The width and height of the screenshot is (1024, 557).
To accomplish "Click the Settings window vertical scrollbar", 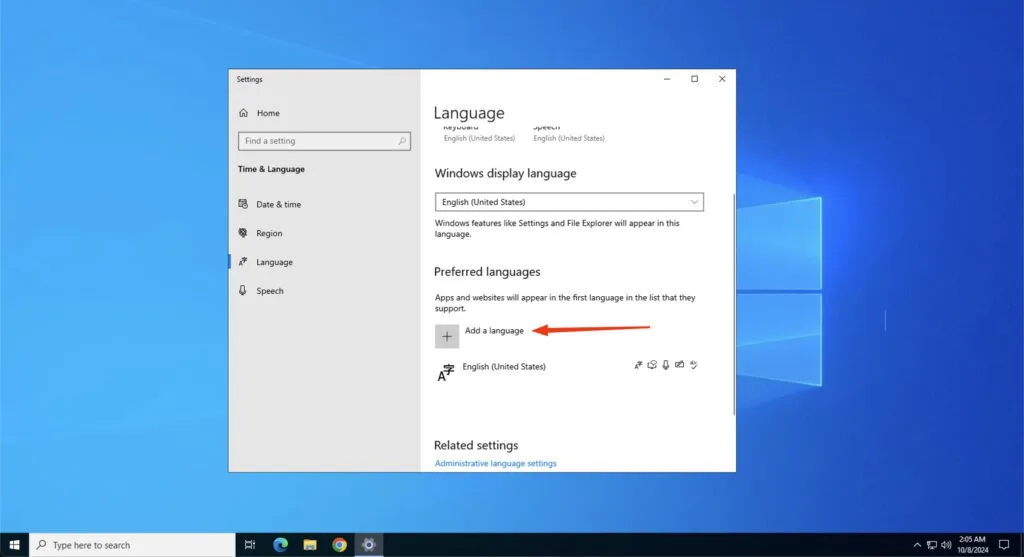I will point(734,304).
